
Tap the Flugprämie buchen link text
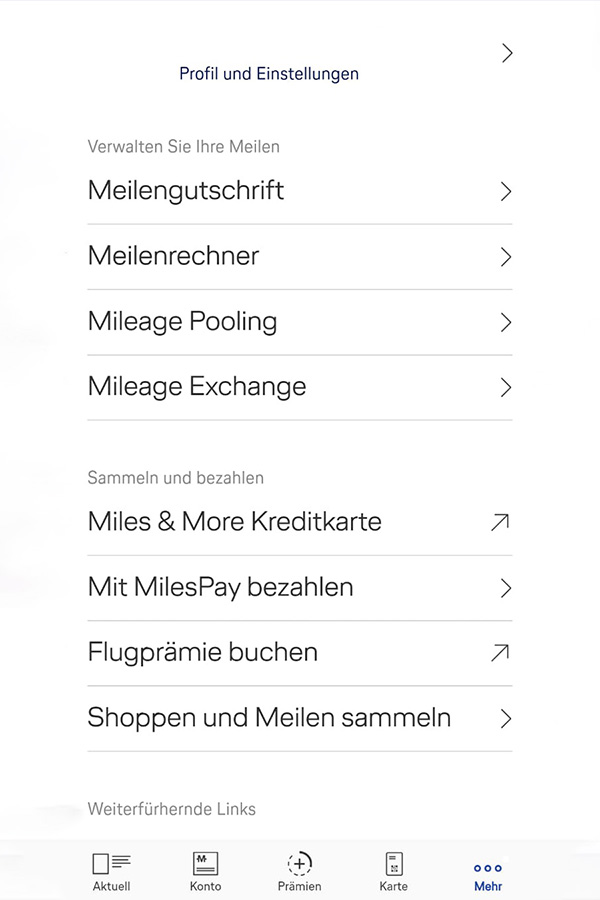202,652
